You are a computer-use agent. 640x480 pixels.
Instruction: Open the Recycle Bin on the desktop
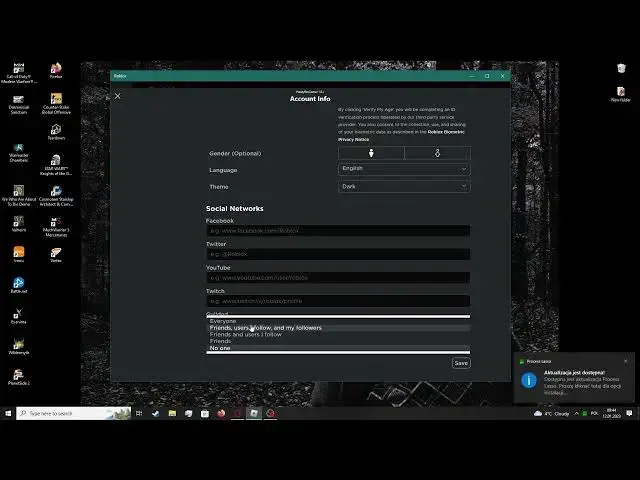point(621,68)
